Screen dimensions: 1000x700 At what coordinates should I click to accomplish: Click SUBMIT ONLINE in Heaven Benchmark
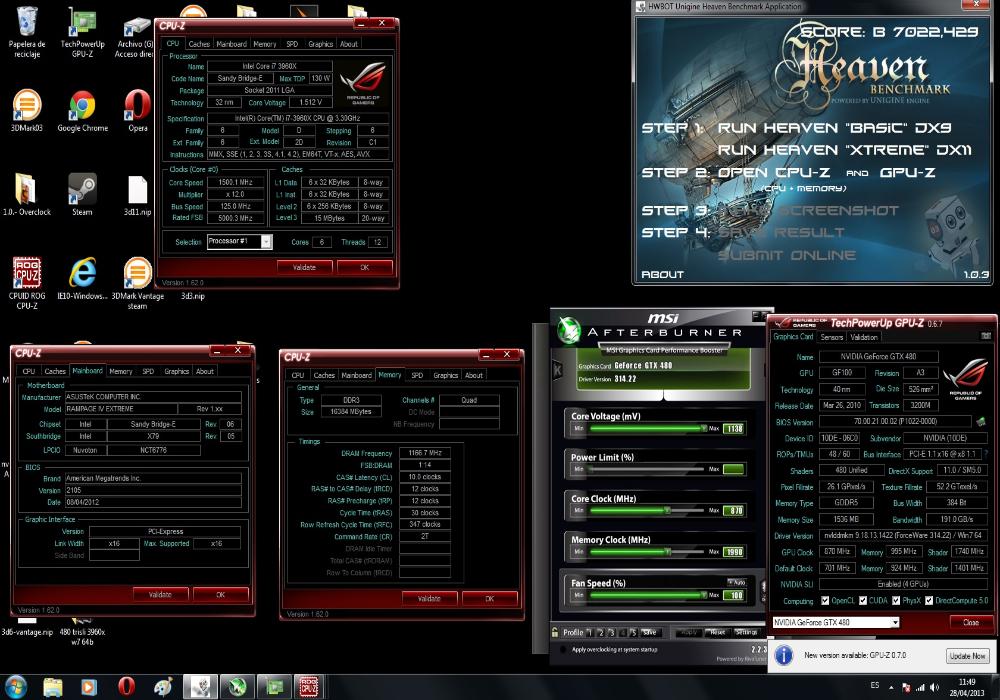click(787, 255)
